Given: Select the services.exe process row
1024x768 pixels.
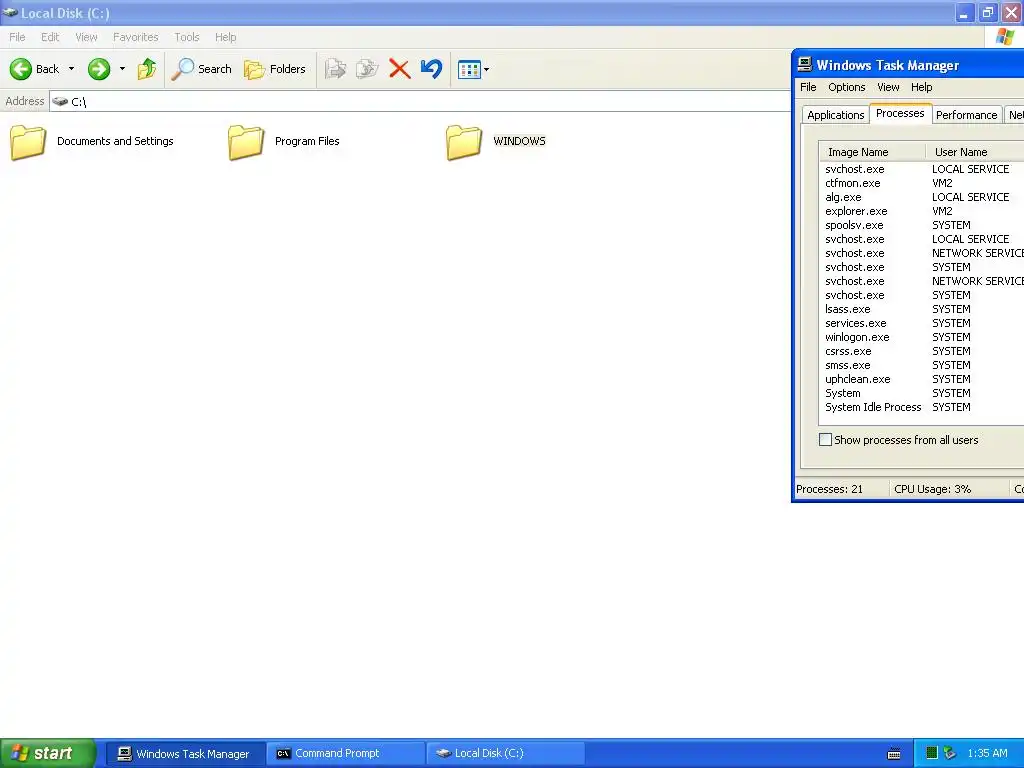Looking at the screenshot, I should [921, 323].
